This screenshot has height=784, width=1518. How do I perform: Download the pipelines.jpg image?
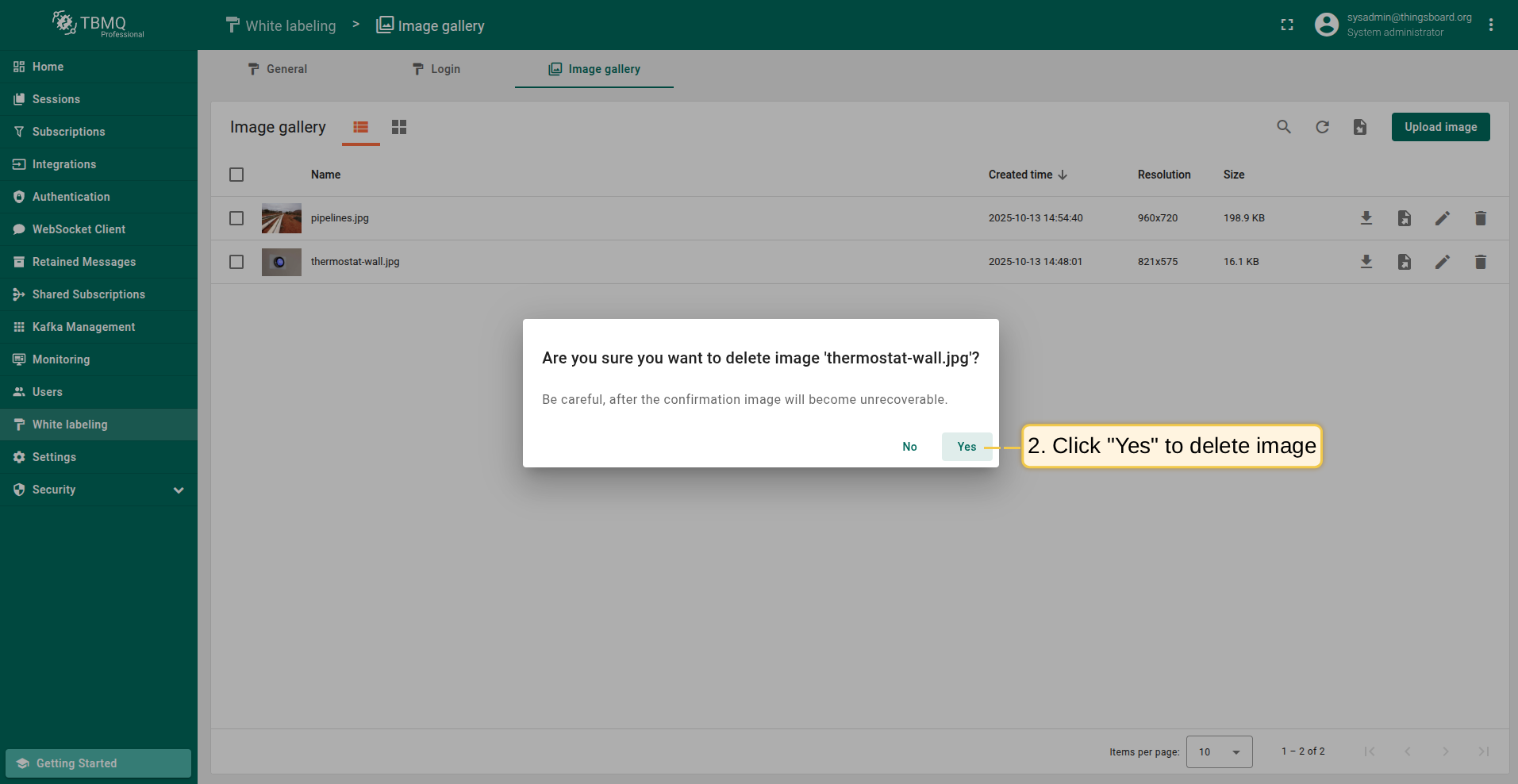[x=1366, y=218]
